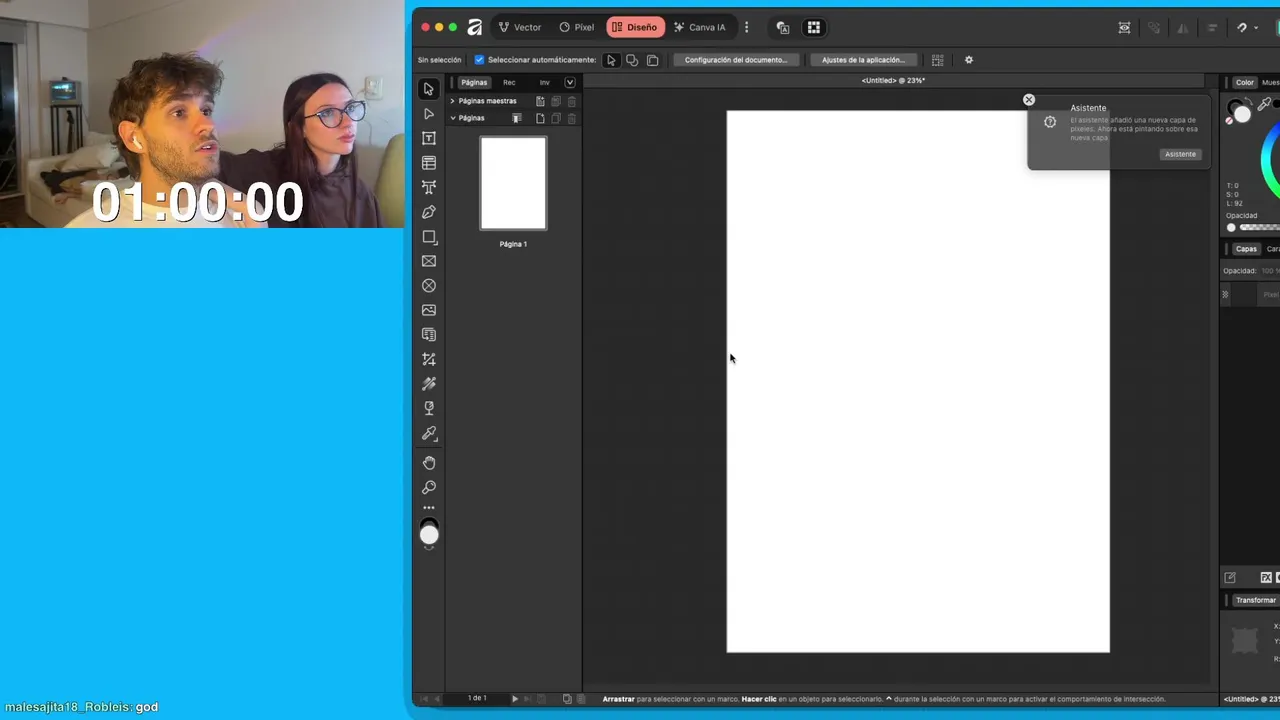Open the studio grid icon in top bar

click(x=814, y=27)
